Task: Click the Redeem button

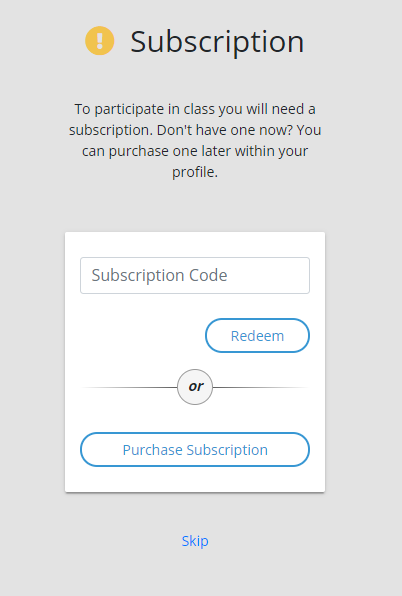Action: point(258,336)
